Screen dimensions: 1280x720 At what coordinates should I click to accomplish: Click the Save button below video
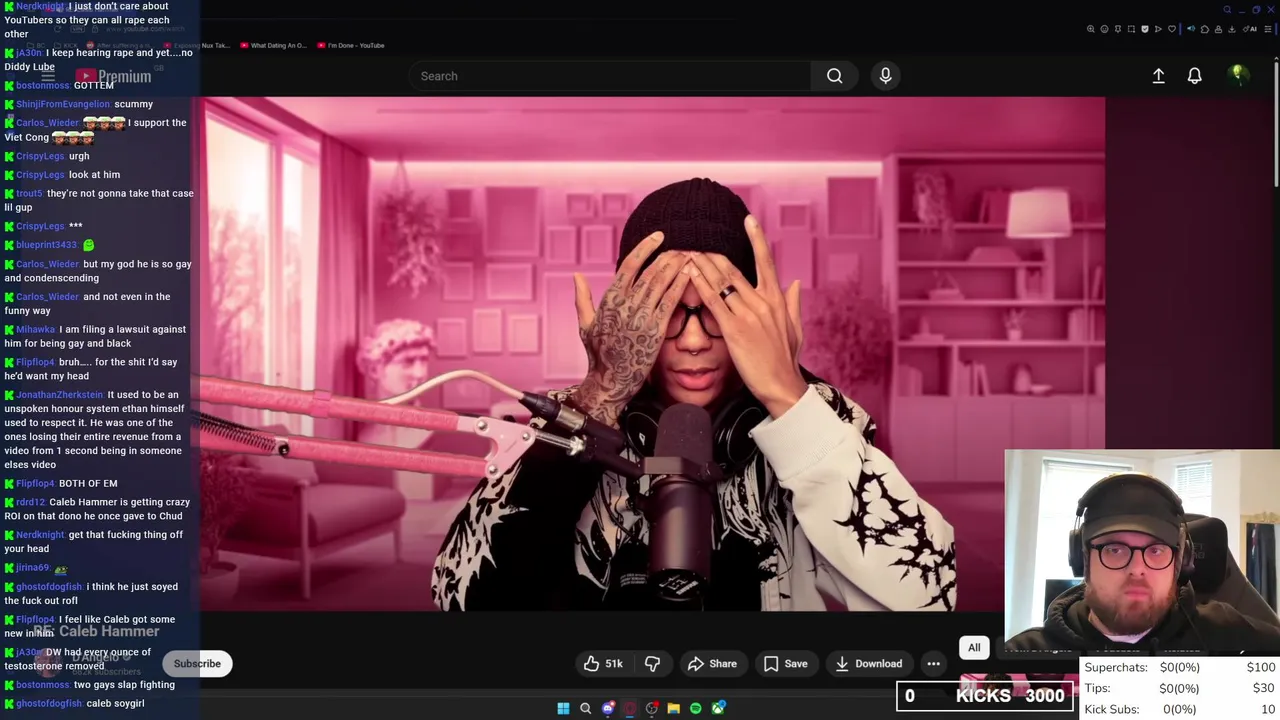(785, 664)
